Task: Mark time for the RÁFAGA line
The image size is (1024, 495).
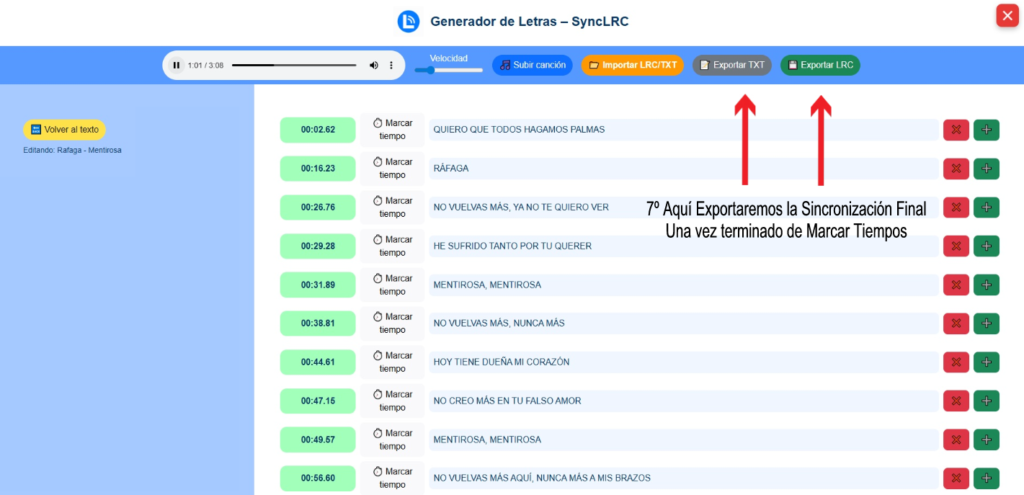Action: point(393,168)
